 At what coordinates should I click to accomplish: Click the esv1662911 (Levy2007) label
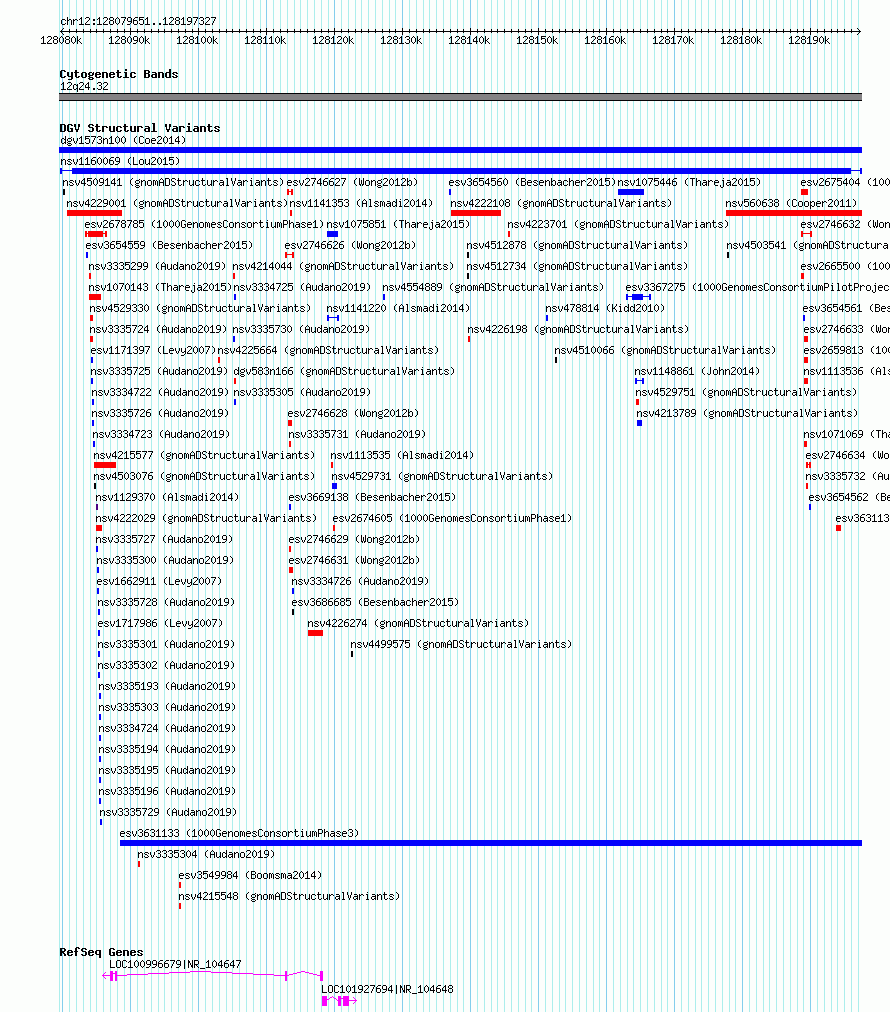(159, 582)
